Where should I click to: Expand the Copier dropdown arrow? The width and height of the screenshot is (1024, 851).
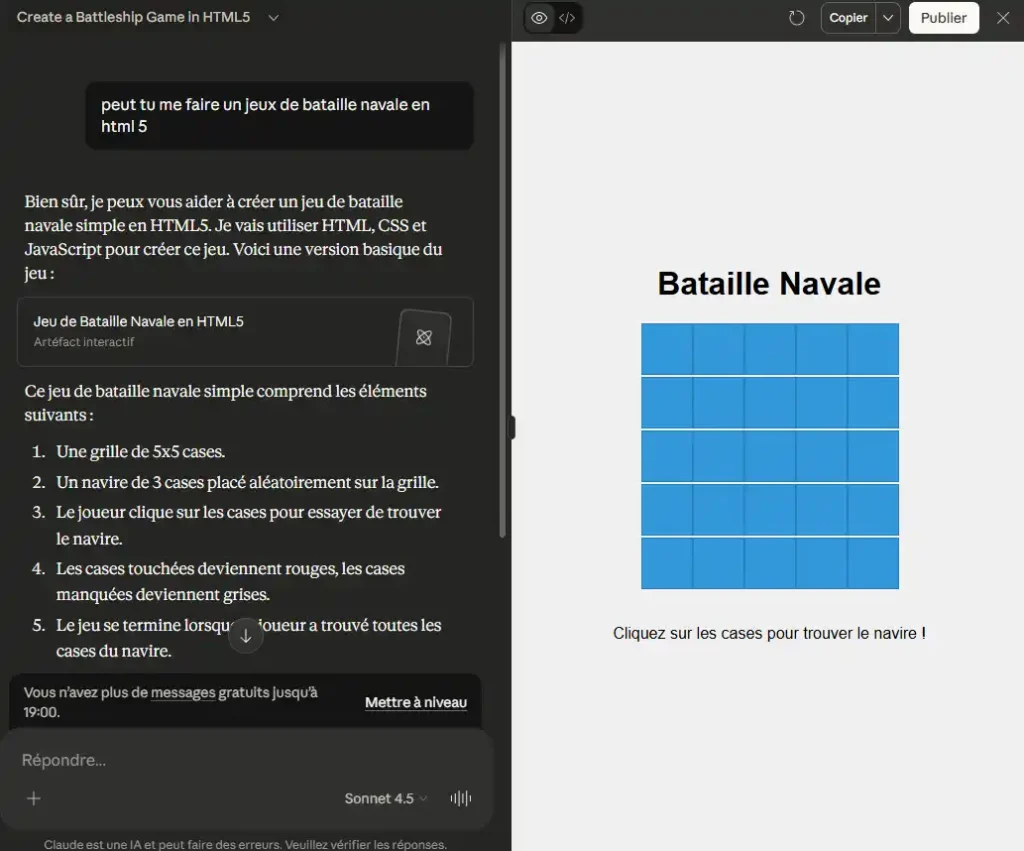(x=888, y=18)
